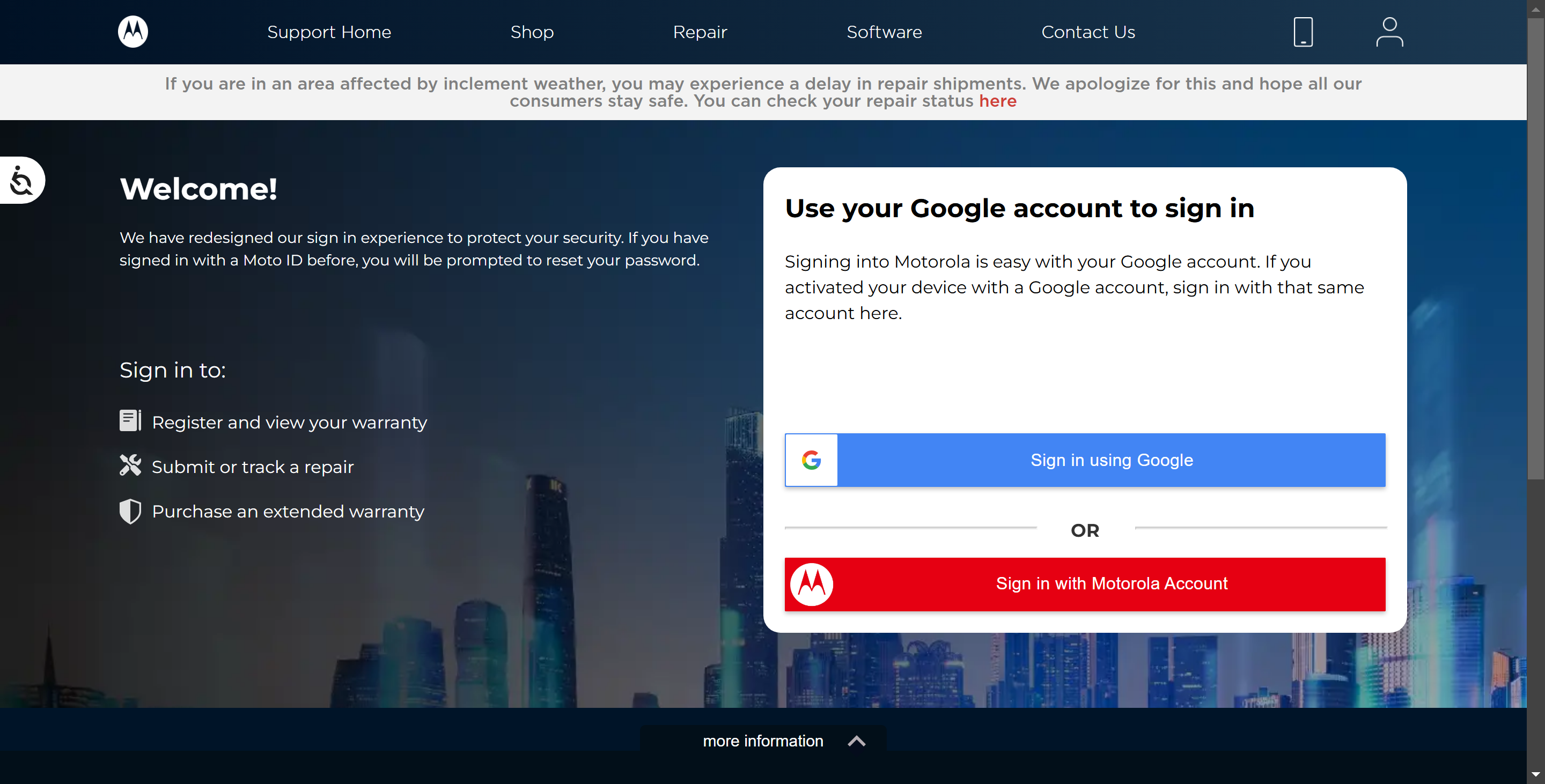Viewport: 1545px width, 784px height.
Task: Click the Google G logo icon
Action: click(x=811, y=460)
